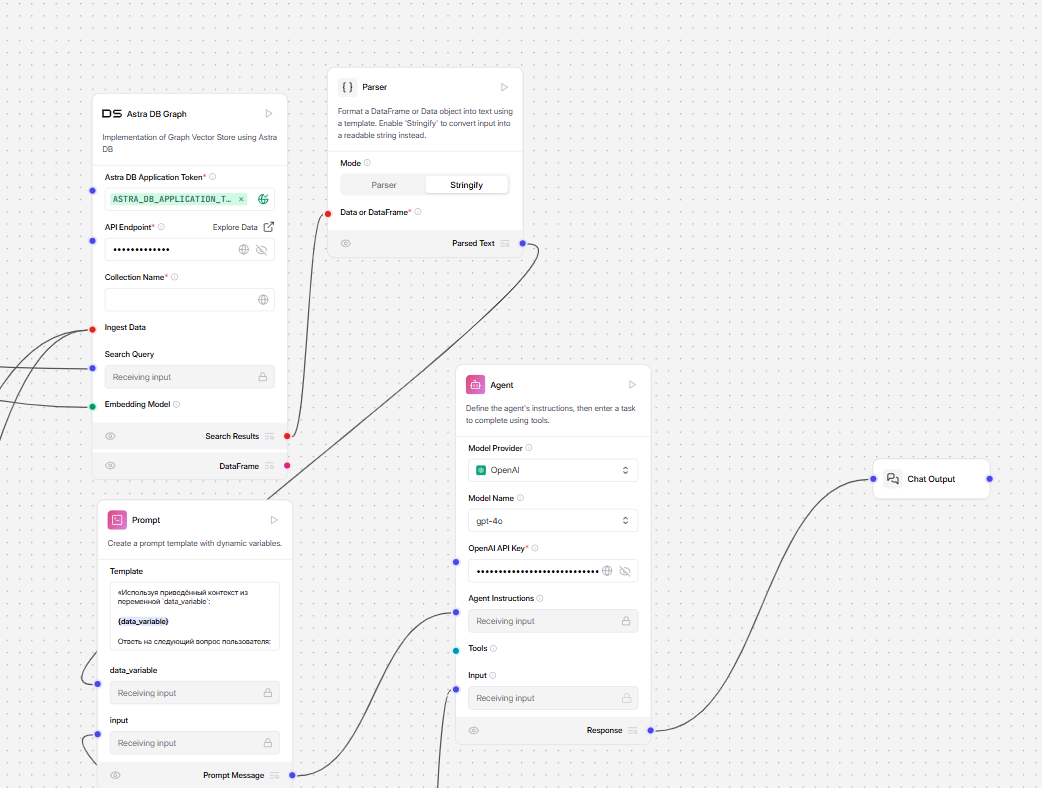
Task: Run the Agent component play button
Action: (632, 385)
